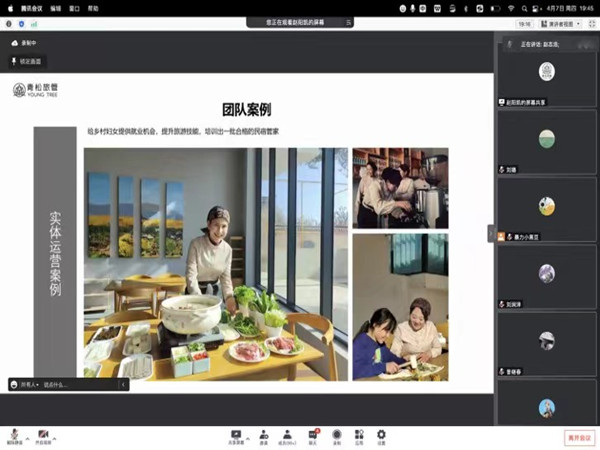Expand the microphone audio options arrow

(26, 434)
